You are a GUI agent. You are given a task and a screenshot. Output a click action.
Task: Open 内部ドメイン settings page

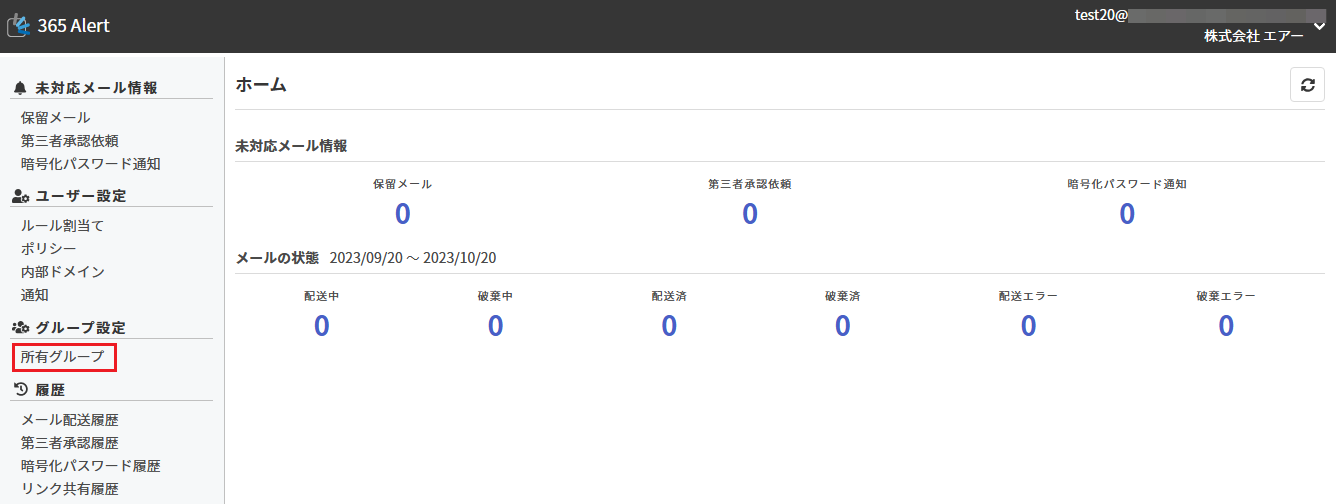point(62,272)
